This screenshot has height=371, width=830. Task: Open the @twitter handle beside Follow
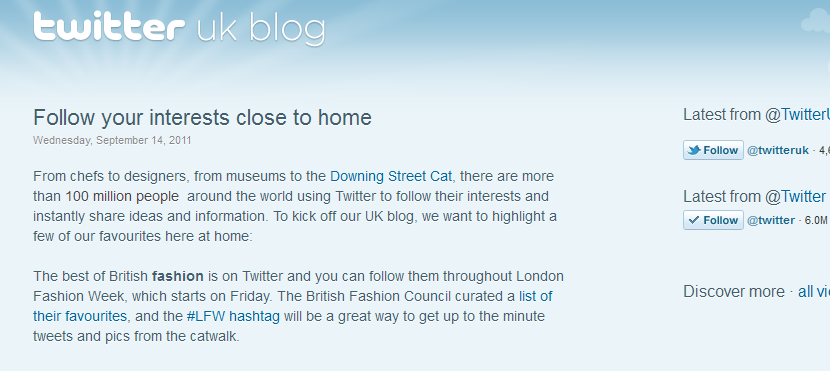(x=771, y=220)
